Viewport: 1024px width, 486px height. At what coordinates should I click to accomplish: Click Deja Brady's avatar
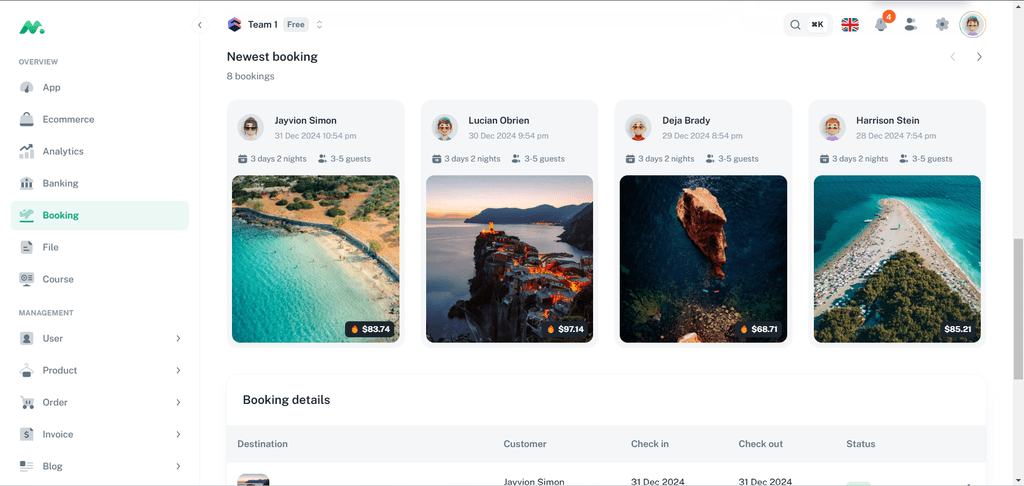[638, 127]
